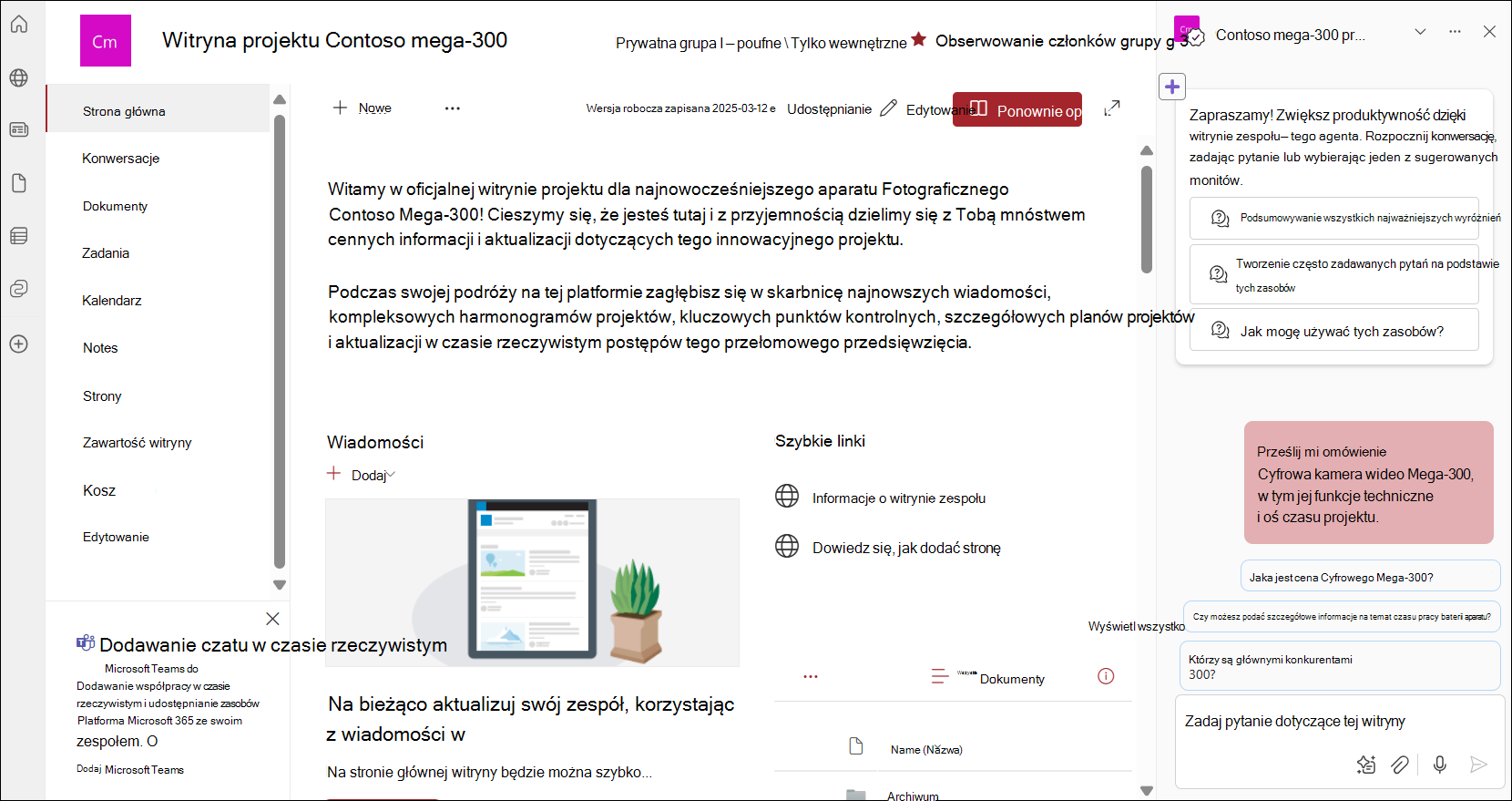Click the file type column icon

855,746
